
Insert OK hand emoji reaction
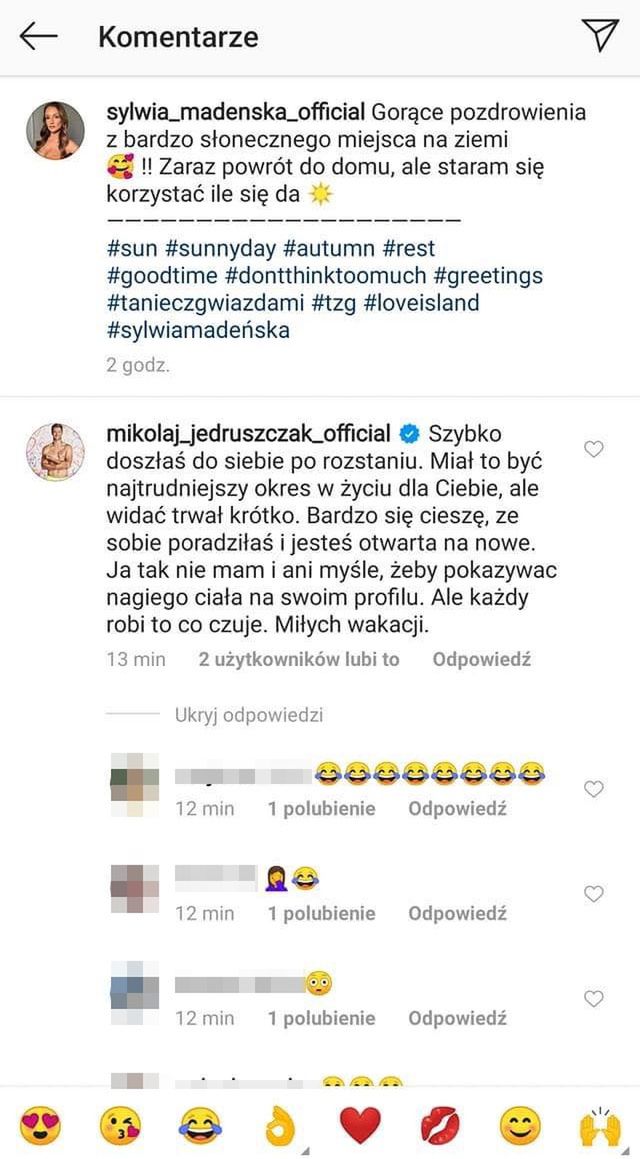280,1126
